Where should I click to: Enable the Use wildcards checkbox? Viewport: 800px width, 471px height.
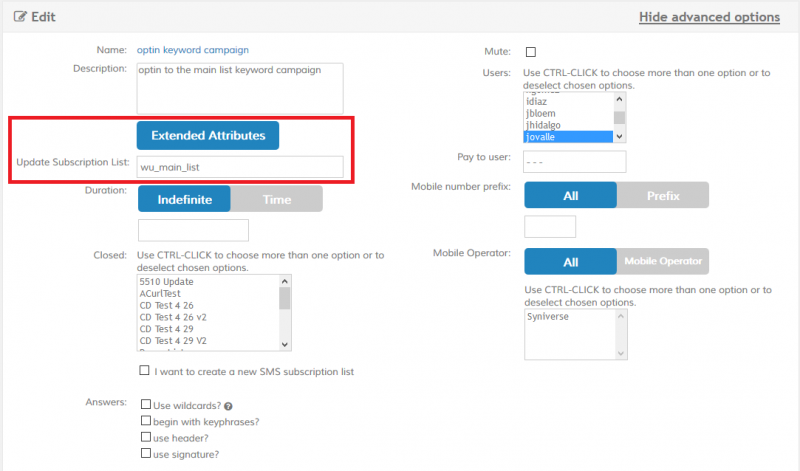tap(146, 405)
